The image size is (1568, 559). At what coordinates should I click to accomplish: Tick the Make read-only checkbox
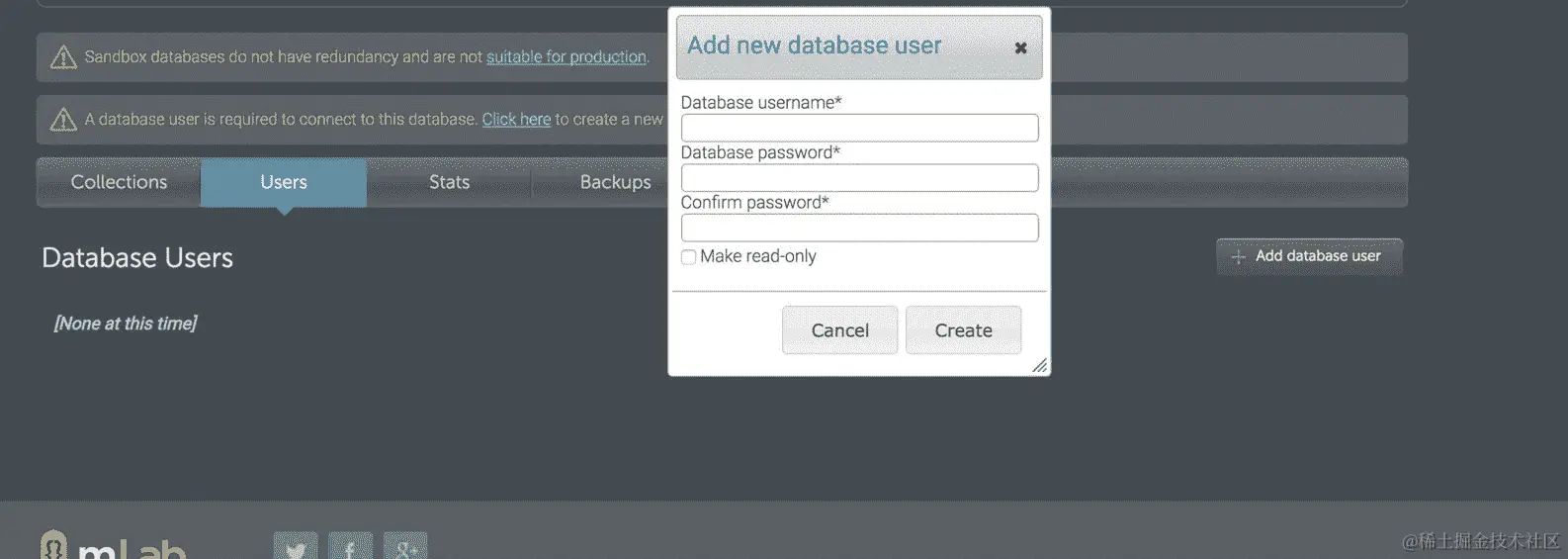pyautogui.click(x=688, y=257)
